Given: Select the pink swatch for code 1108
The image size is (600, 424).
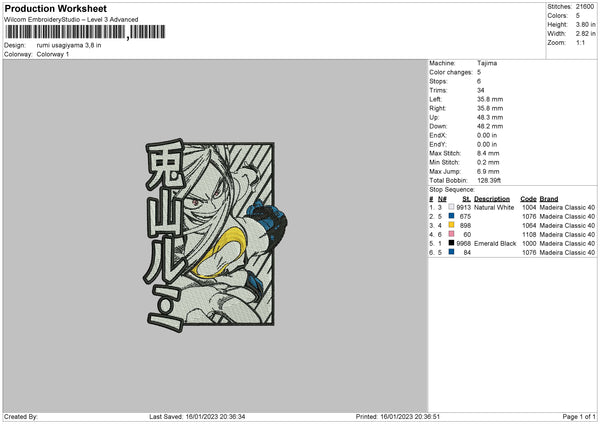Looking at the screenshot, I should pyautogui.click(x=451, y=234).
